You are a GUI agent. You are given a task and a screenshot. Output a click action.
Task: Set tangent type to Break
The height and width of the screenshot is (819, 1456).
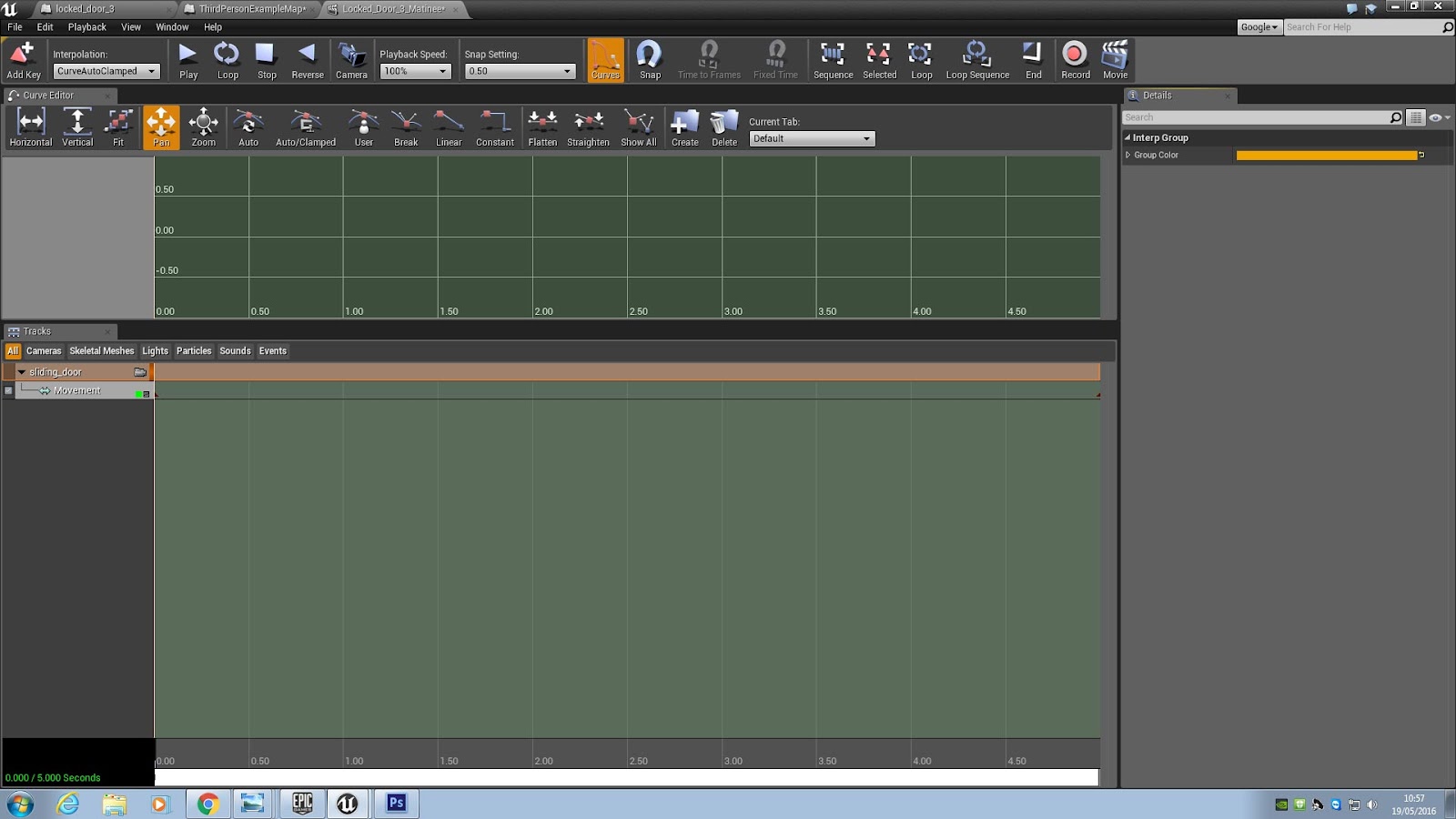click(406, 127)
